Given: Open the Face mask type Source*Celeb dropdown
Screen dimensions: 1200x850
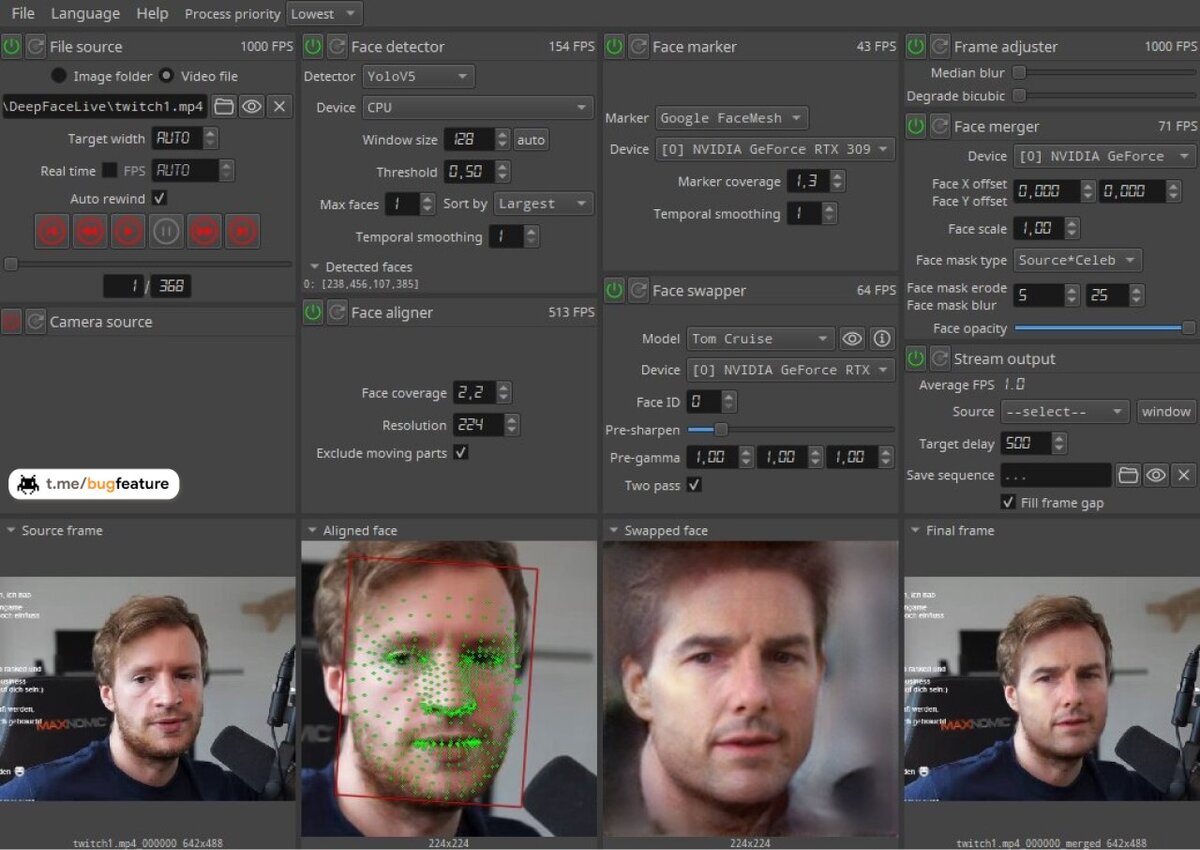Looking at the screenshot, I should click(x=1078, y=260).
